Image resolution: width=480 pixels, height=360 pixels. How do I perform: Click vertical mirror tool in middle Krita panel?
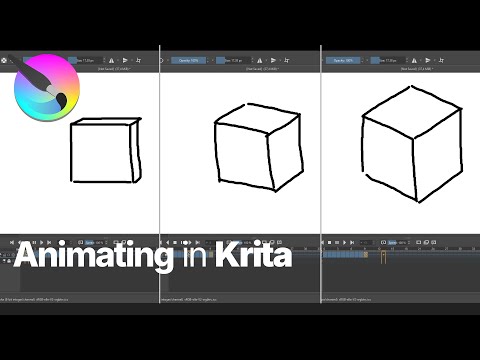[x=273, y=60]
